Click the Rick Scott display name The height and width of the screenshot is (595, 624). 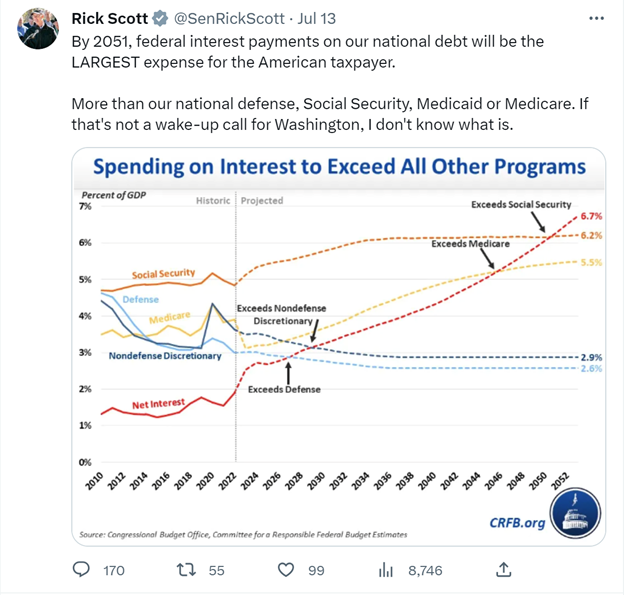(x=109, y=18)
